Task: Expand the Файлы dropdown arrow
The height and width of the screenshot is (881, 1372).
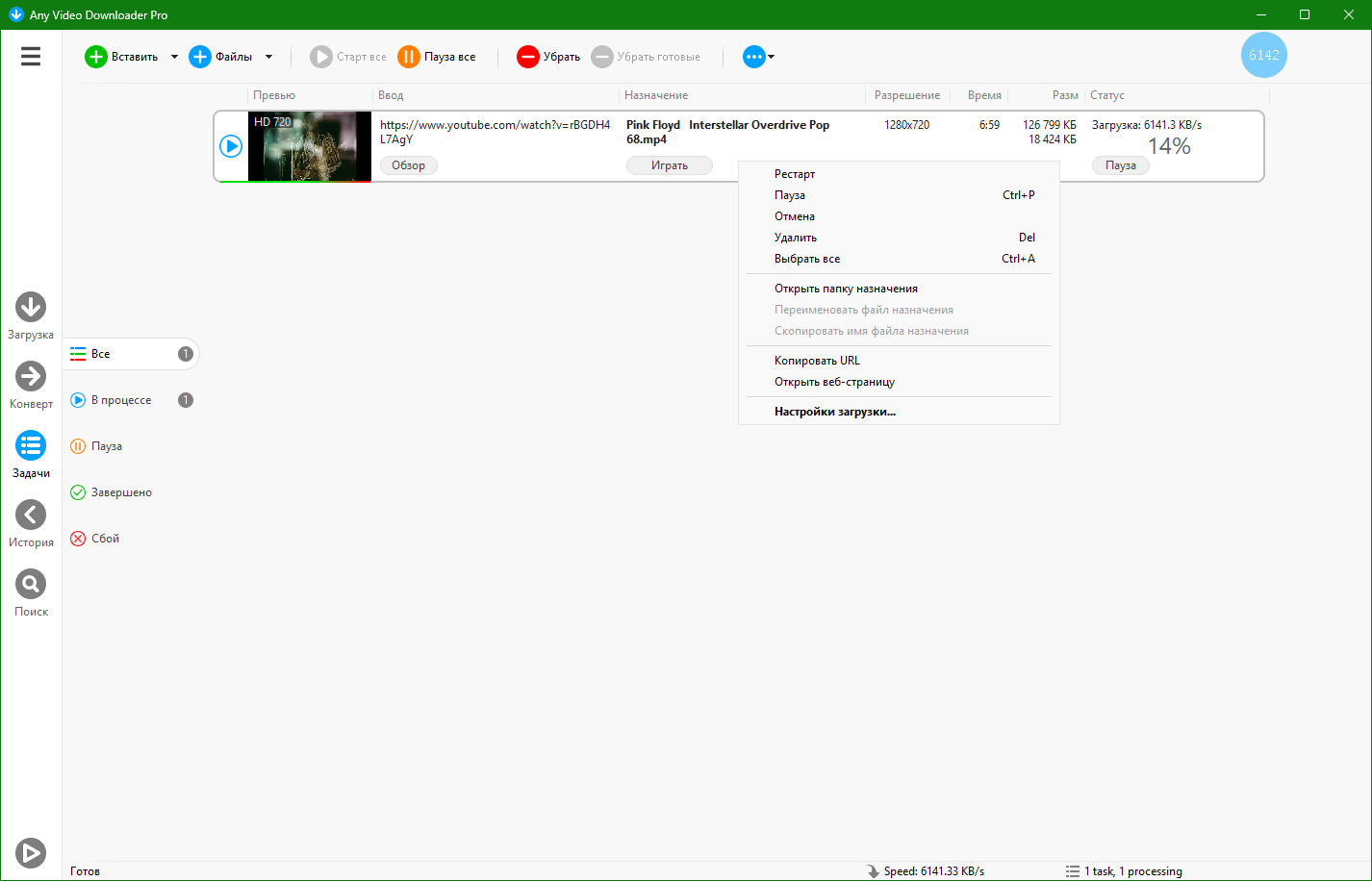Action: pyautogui.click(x=268, y=57)
